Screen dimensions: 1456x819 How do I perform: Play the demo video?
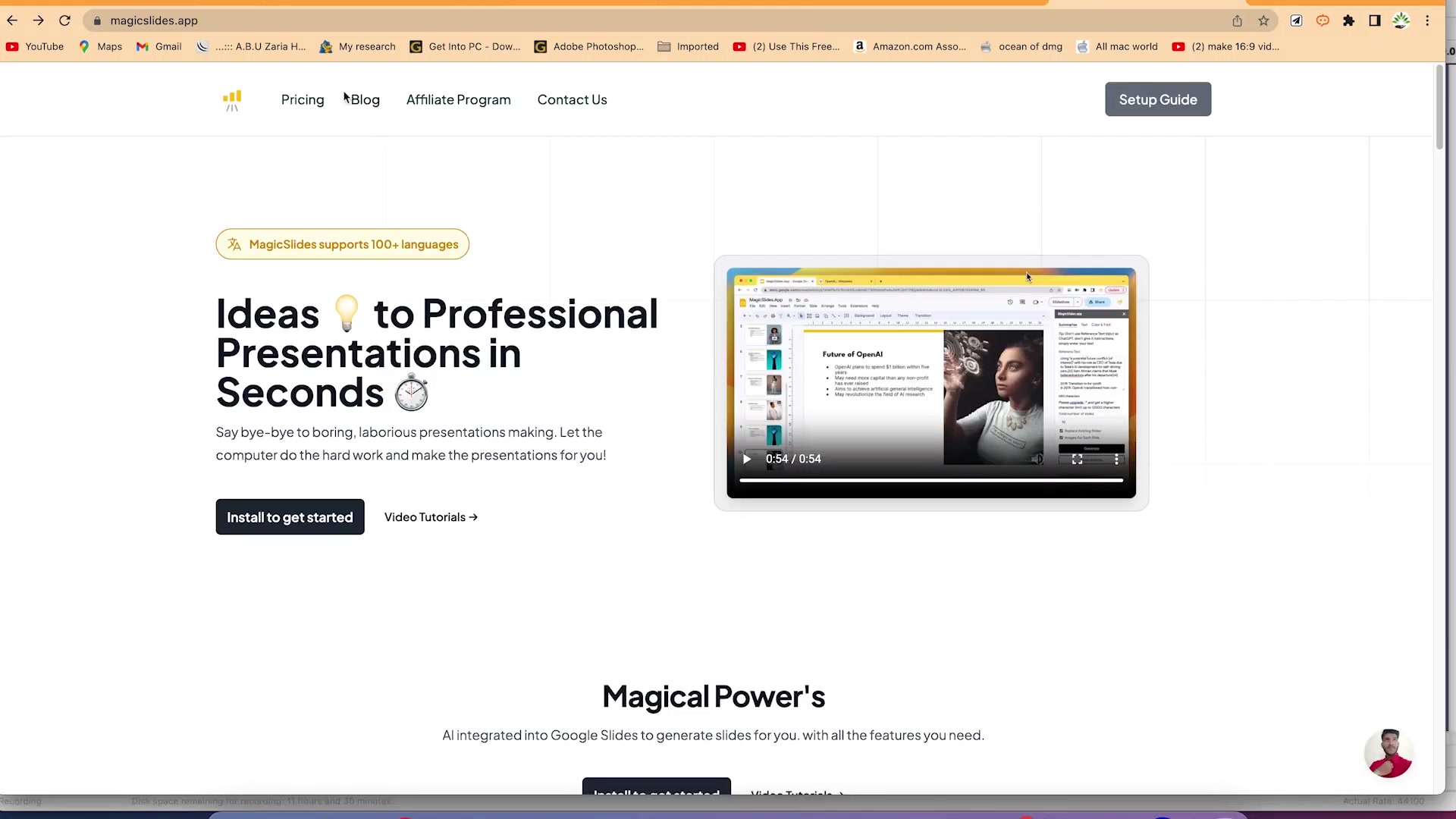coord(747,459)
